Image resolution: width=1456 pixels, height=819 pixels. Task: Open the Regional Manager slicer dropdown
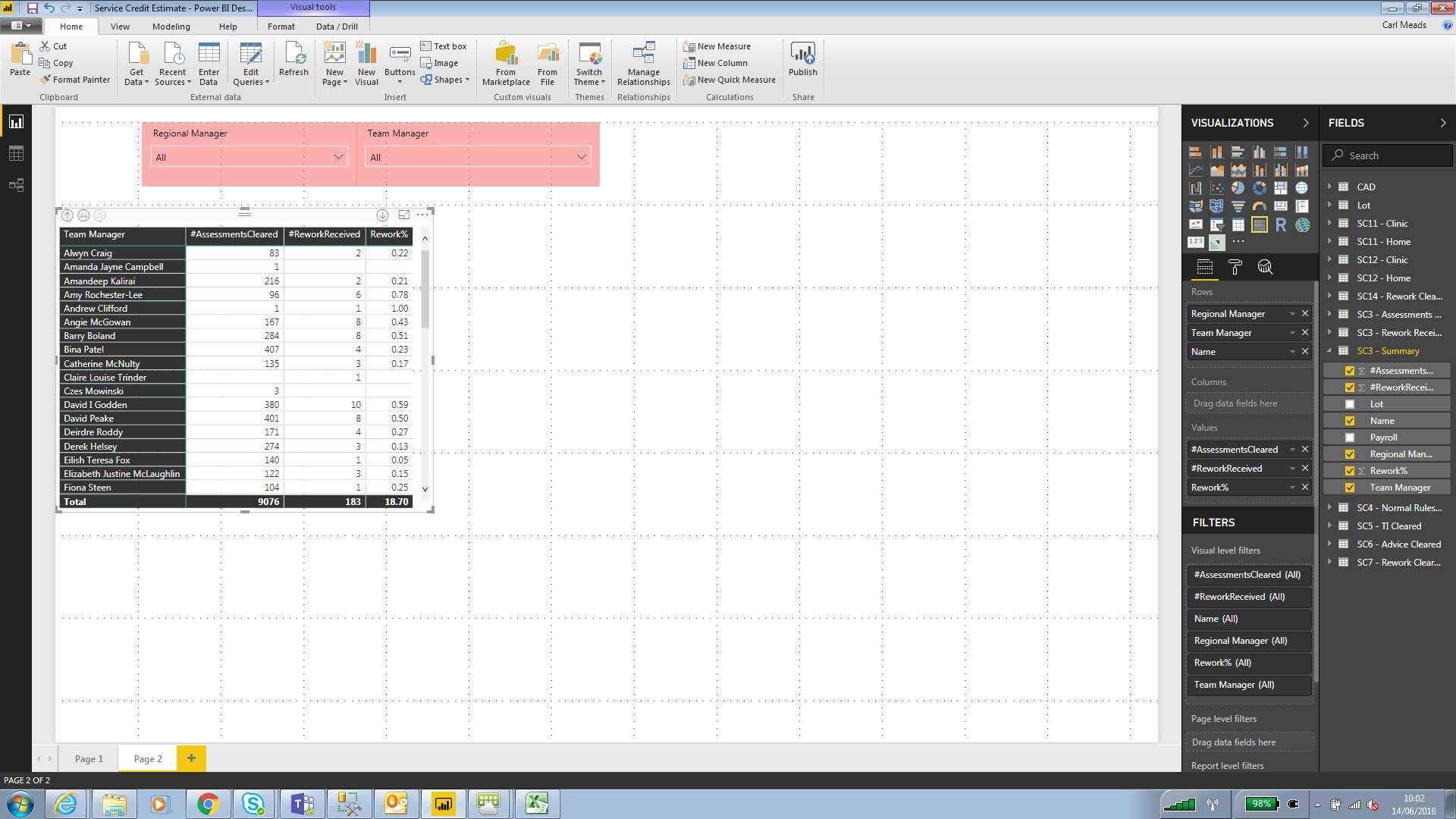[249, 157]
